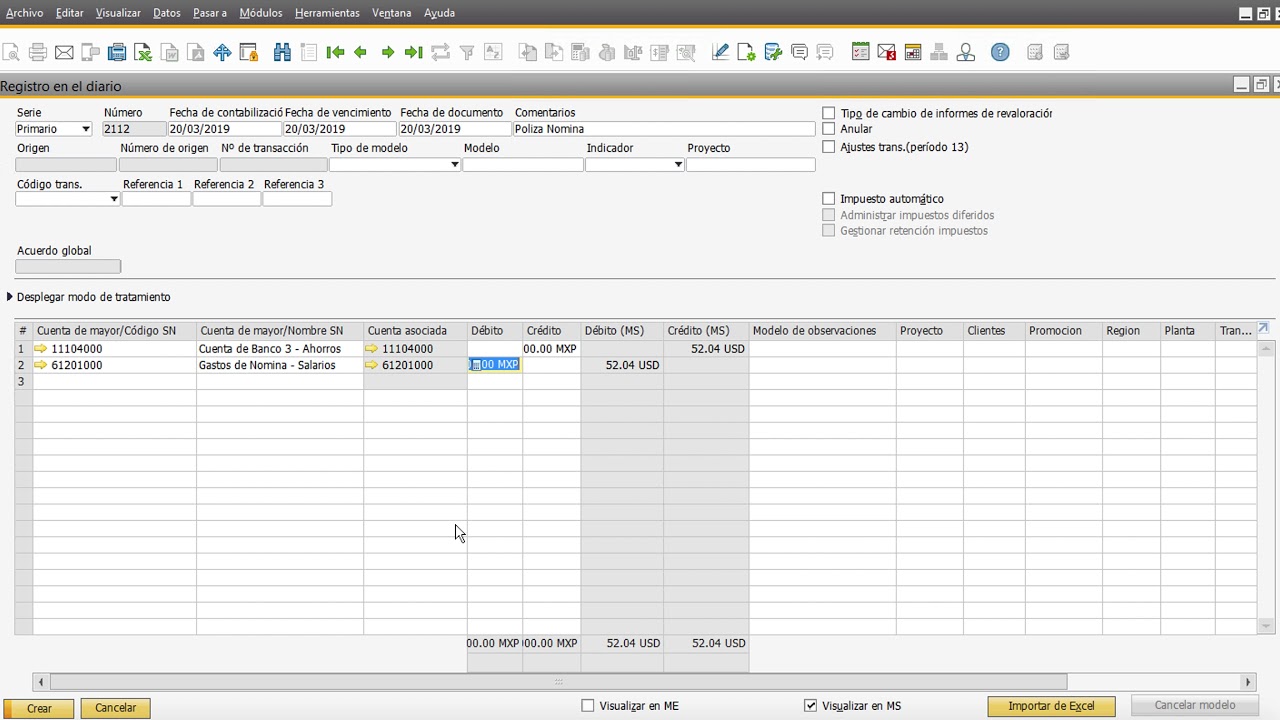
Task: Open the Ventana menu
Action: [391, 13]
